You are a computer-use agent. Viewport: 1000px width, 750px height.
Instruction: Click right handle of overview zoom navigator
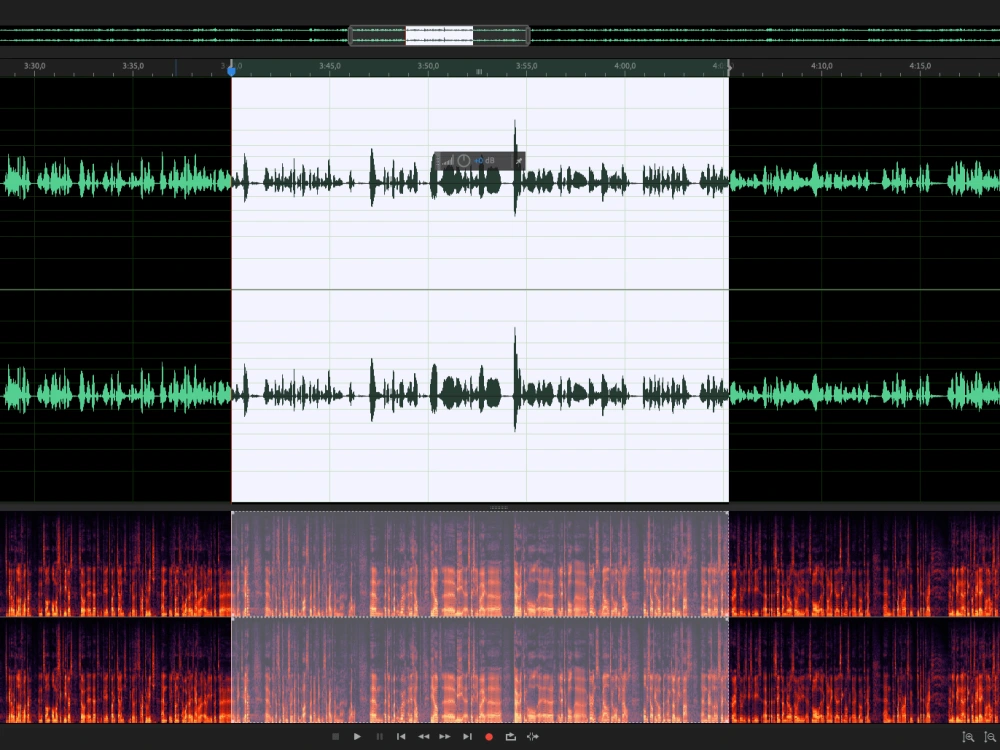tap(528, 35)
